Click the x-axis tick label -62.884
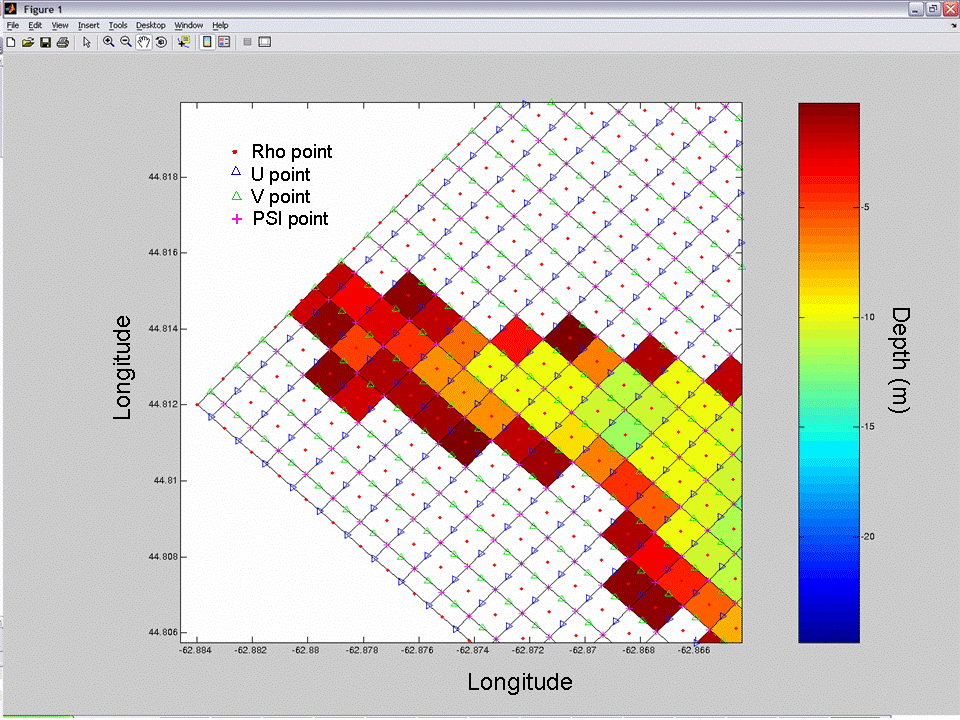The width and height of the screenshot is (960, 720). click(195, 650)
